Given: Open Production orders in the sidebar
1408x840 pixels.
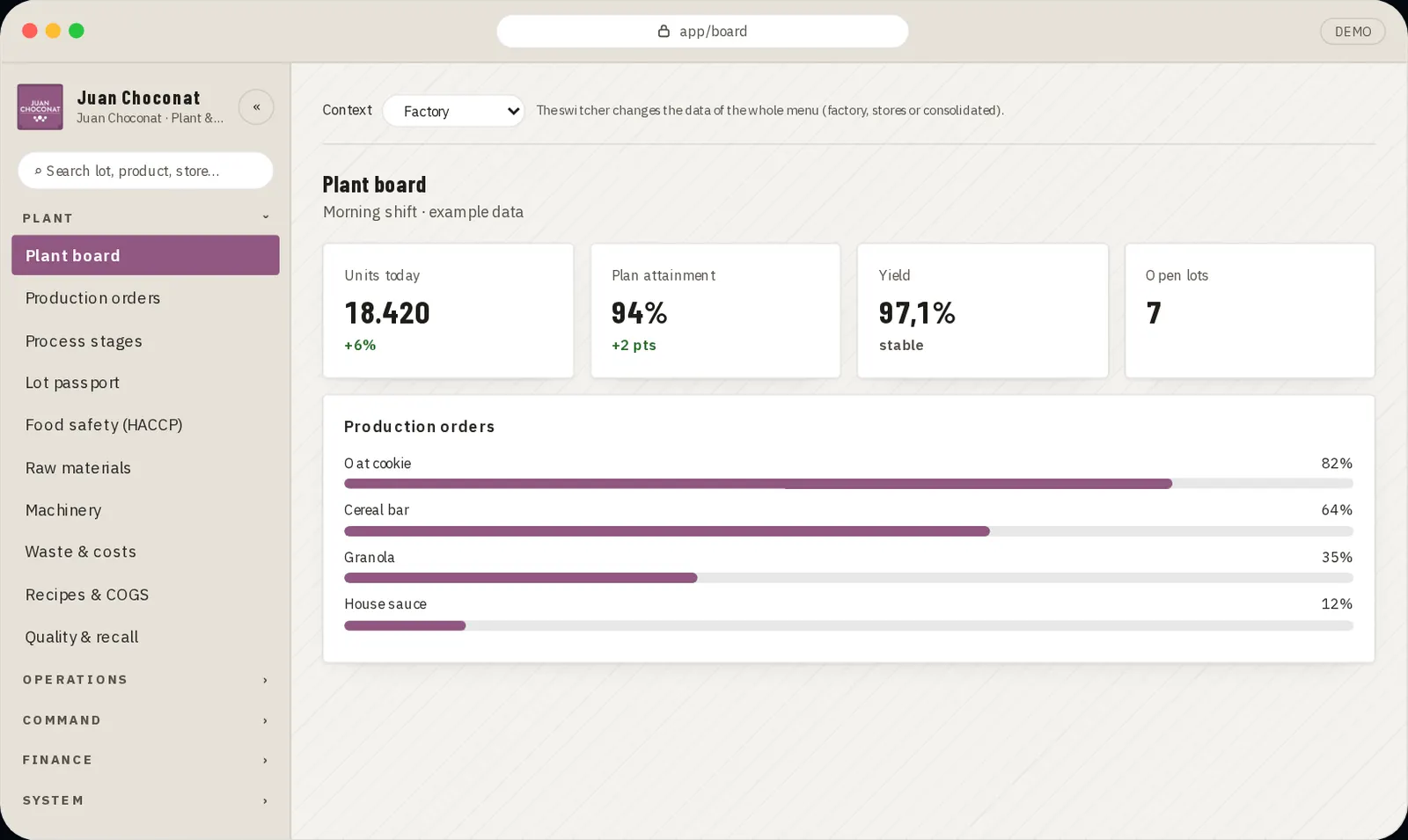Looking at the screenshot, I should click(145, 297).
